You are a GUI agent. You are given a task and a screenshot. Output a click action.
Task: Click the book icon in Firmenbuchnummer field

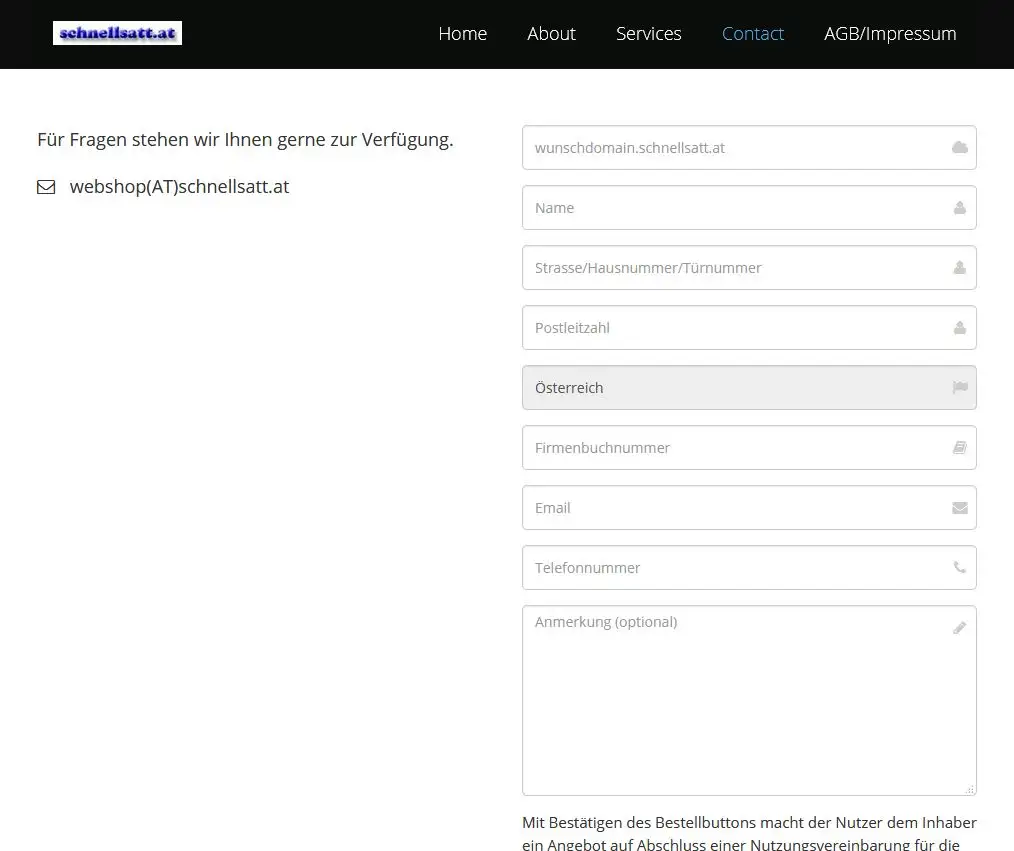click(960, 447)
